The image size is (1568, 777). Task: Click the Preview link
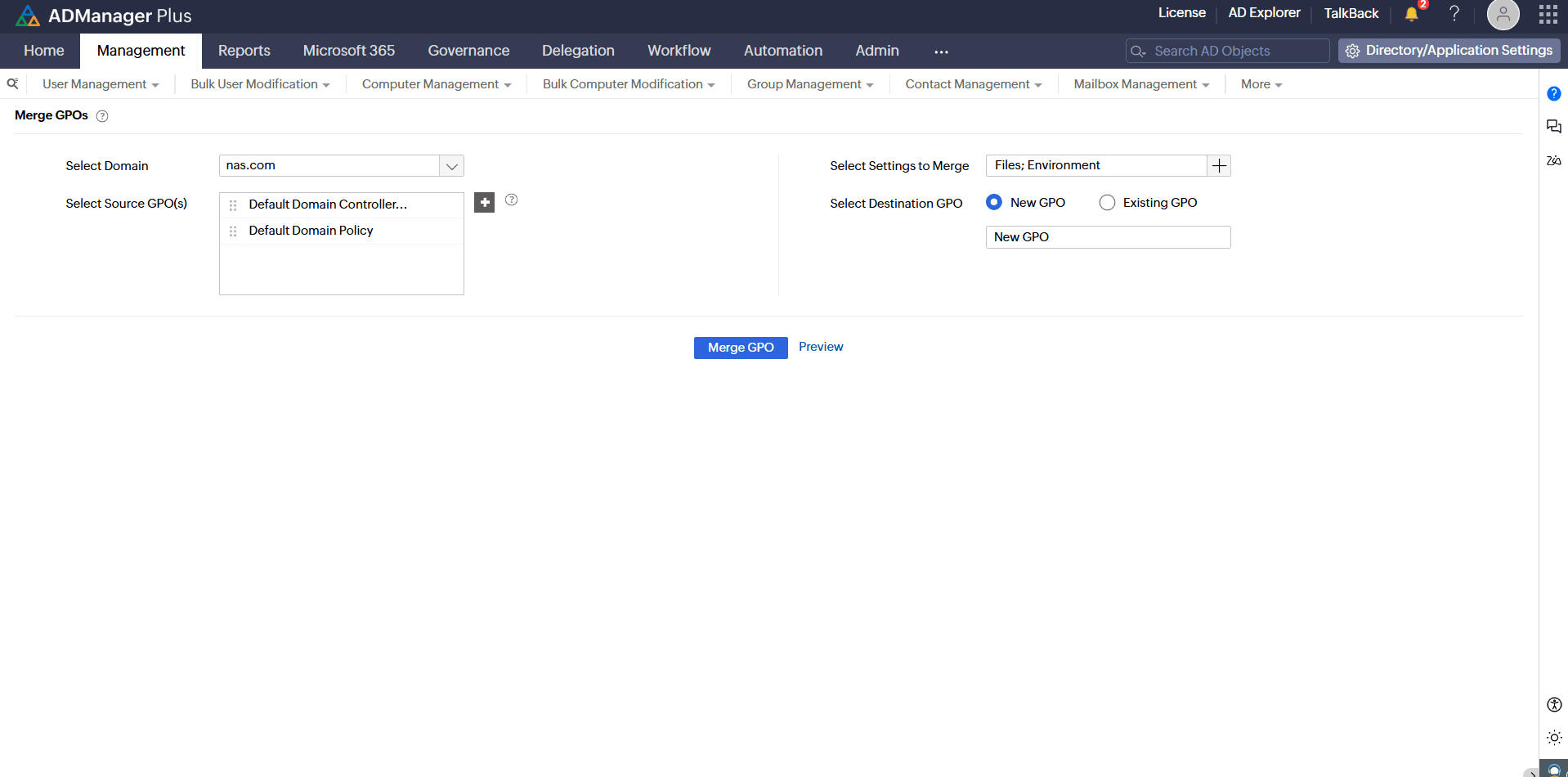[821, 347]
